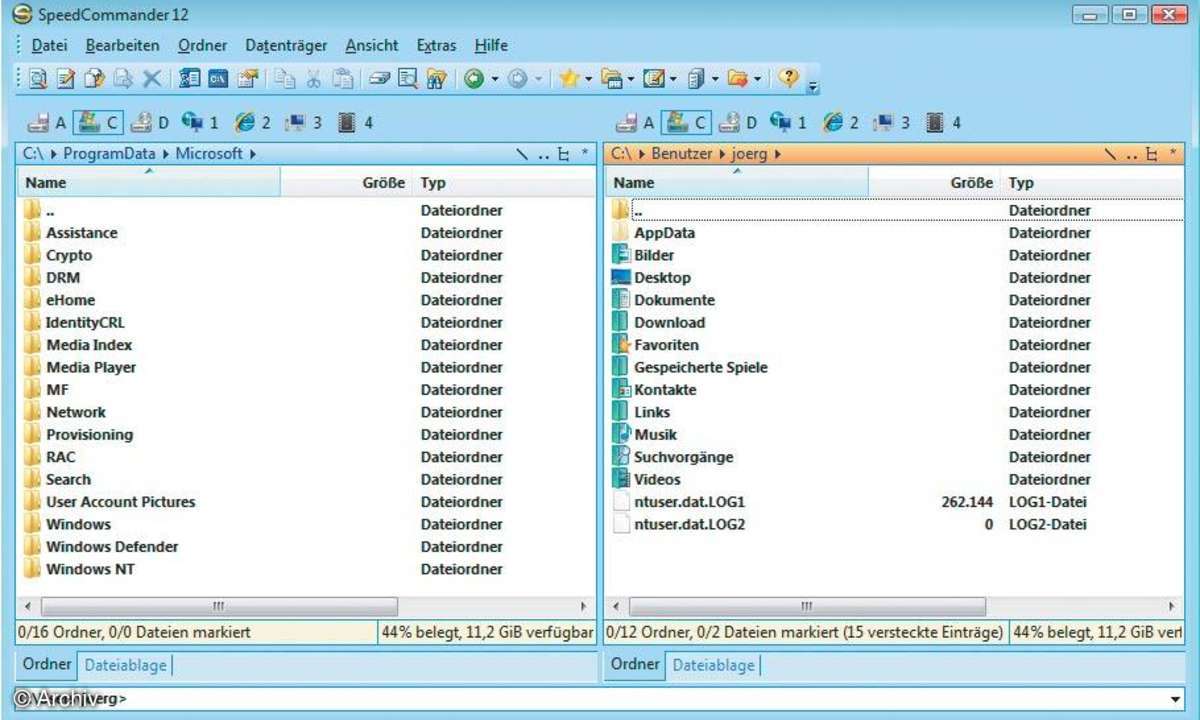1200x720 pixels.
Task: Select desktop entry 3 in right drive bar
Action: click(x=892, y=123)
